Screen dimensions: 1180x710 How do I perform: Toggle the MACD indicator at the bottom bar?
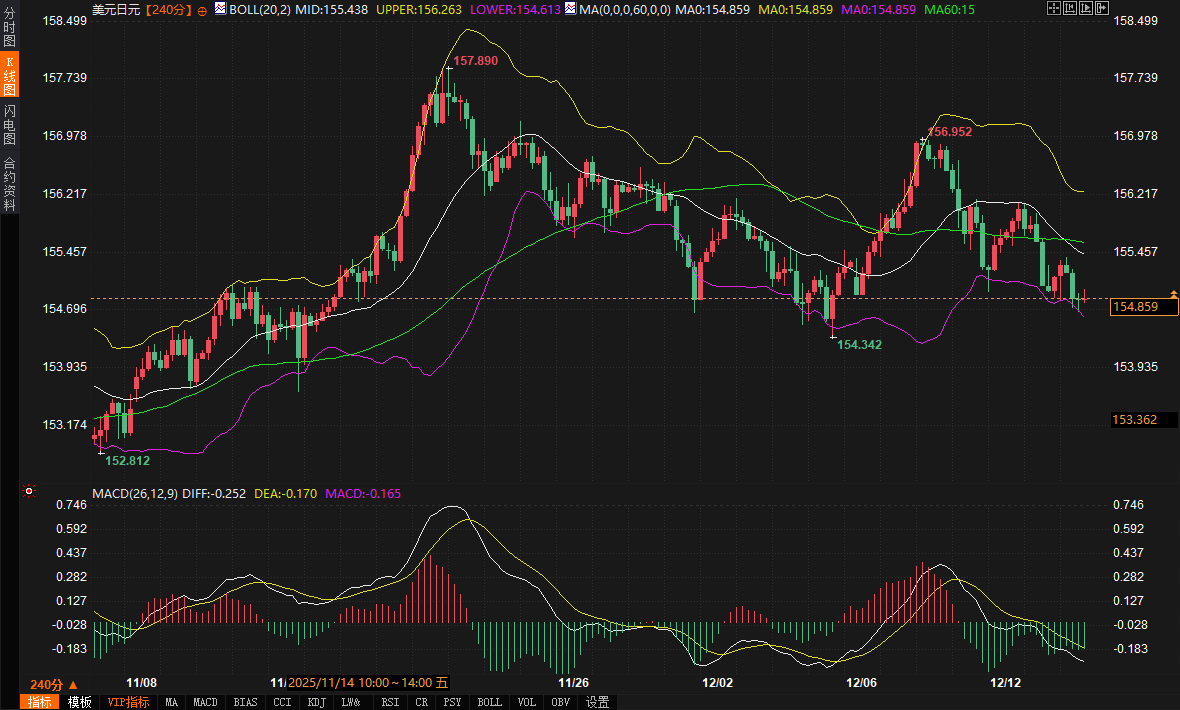click(205, 702)
